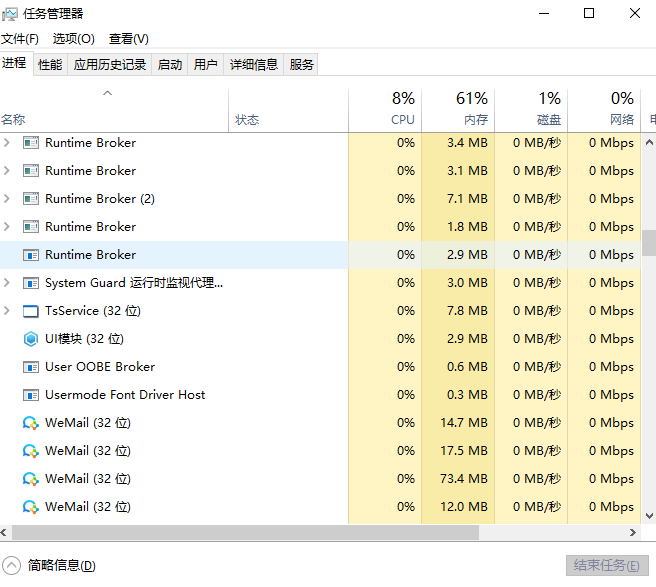The width and height of the screenshot is (656, 587).
Task: Click the Runtime Broker (2) process icon
Action: coord(31,199)
